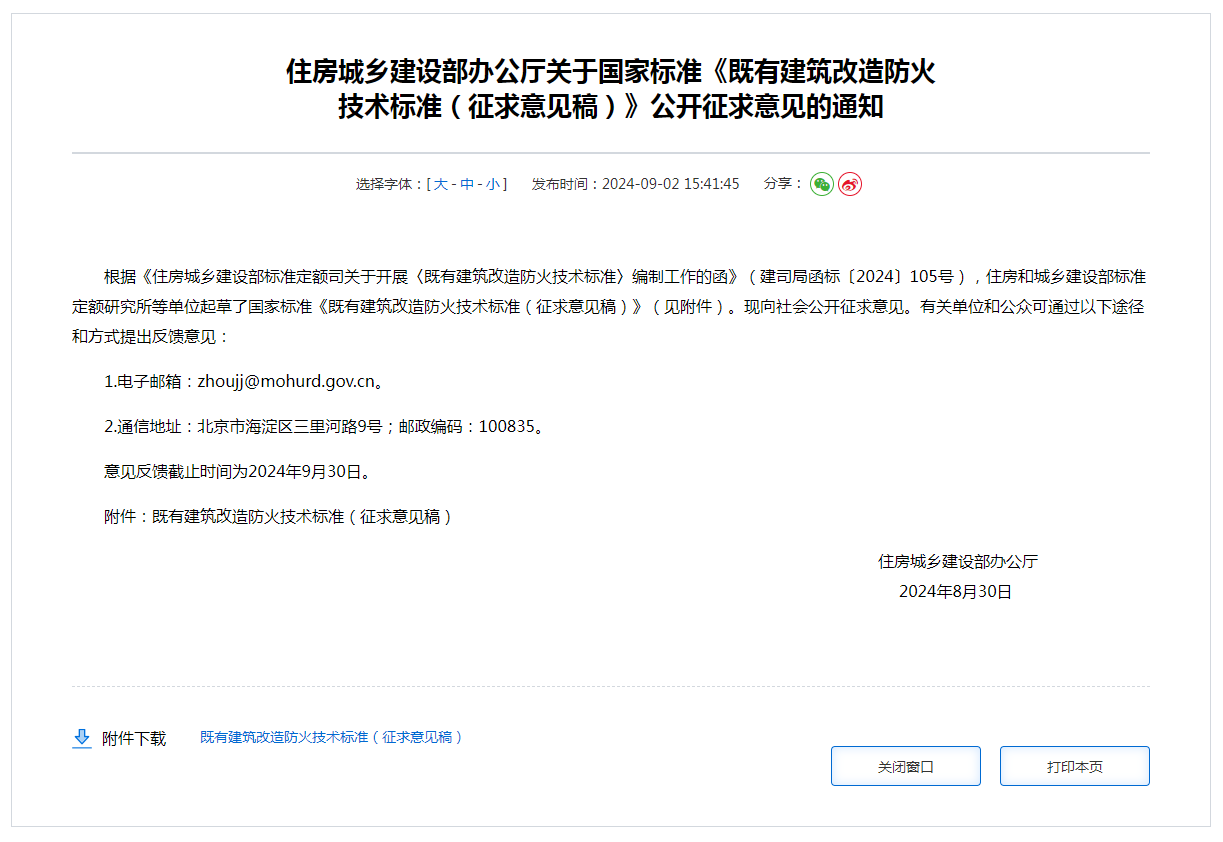Click the publish time 2024-09-02 15:41:45

pyautogui.click(x=670, y=184)
